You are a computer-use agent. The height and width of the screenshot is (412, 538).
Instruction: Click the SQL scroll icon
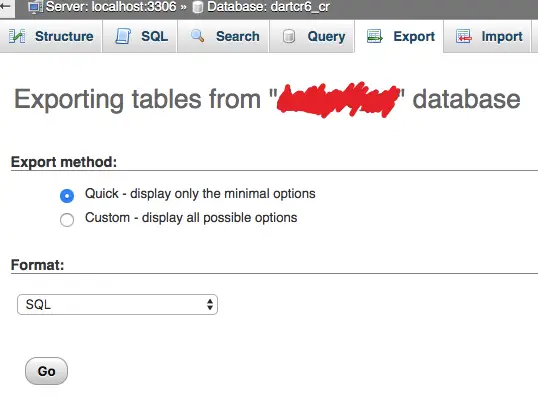click(123, 36)
